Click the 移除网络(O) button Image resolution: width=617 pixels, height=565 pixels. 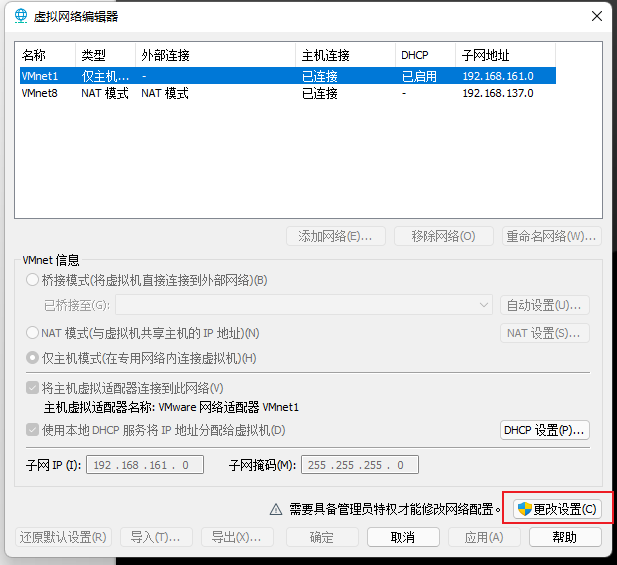(443, 236)
